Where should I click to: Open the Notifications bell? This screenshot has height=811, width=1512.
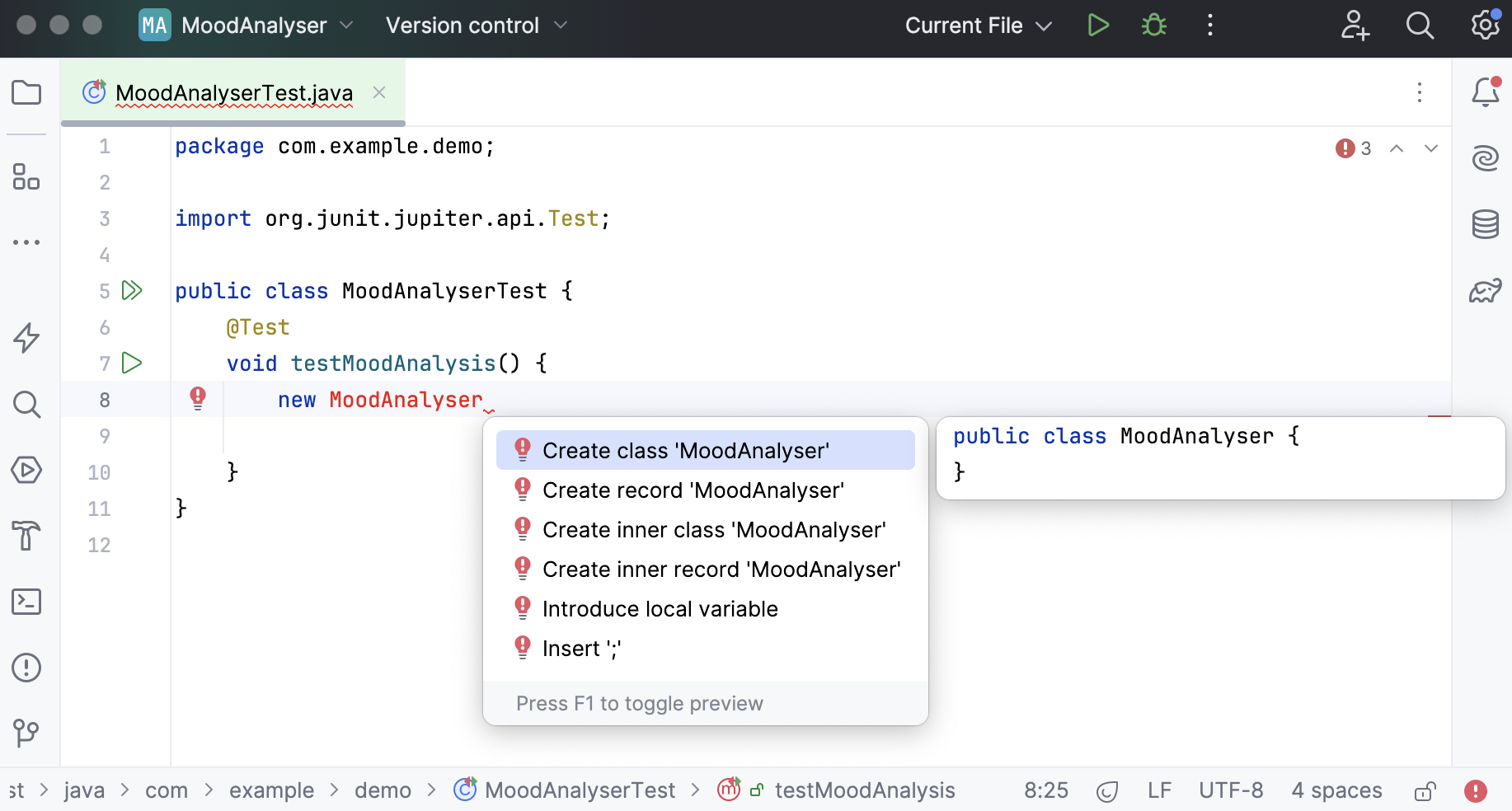point(1486,92)
